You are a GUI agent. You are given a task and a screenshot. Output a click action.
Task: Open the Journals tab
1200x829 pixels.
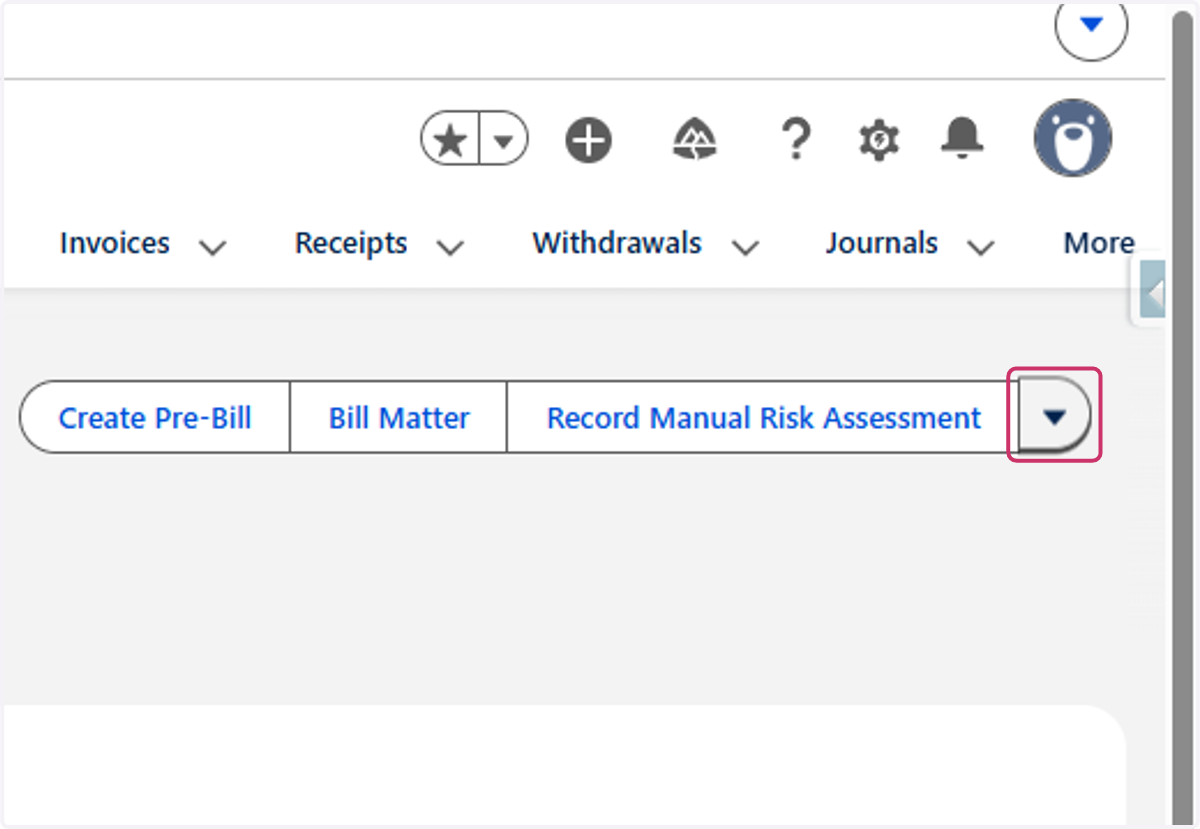(x=882, y=243)
